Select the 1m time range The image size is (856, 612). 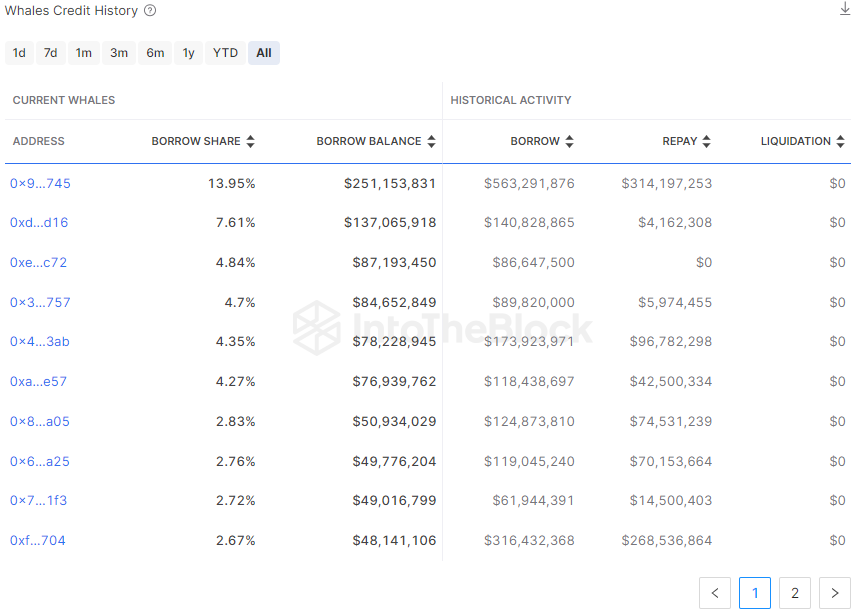click(x=83, y=53)
